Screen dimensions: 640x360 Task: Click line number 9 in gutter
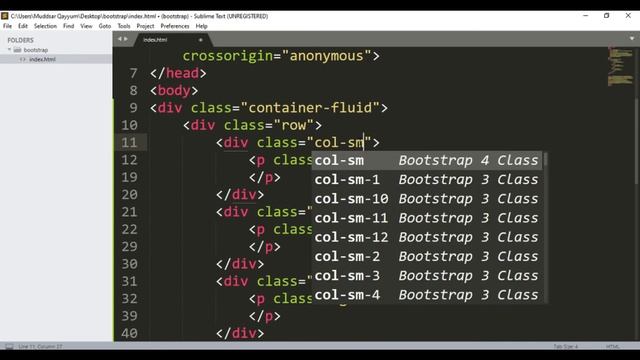pos(133,108)
